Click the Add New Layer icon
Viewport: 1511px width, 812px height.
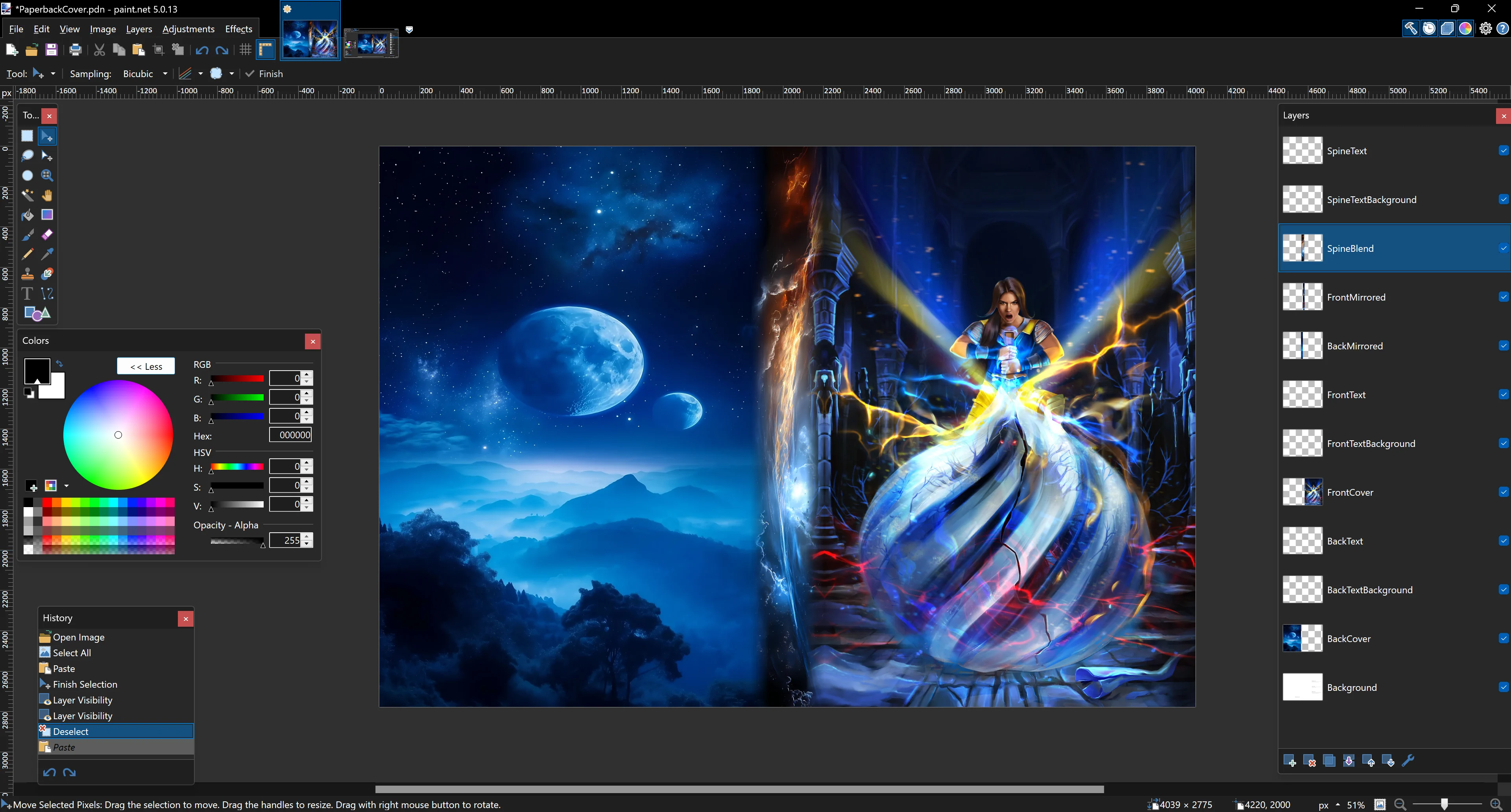point(1289,761)
